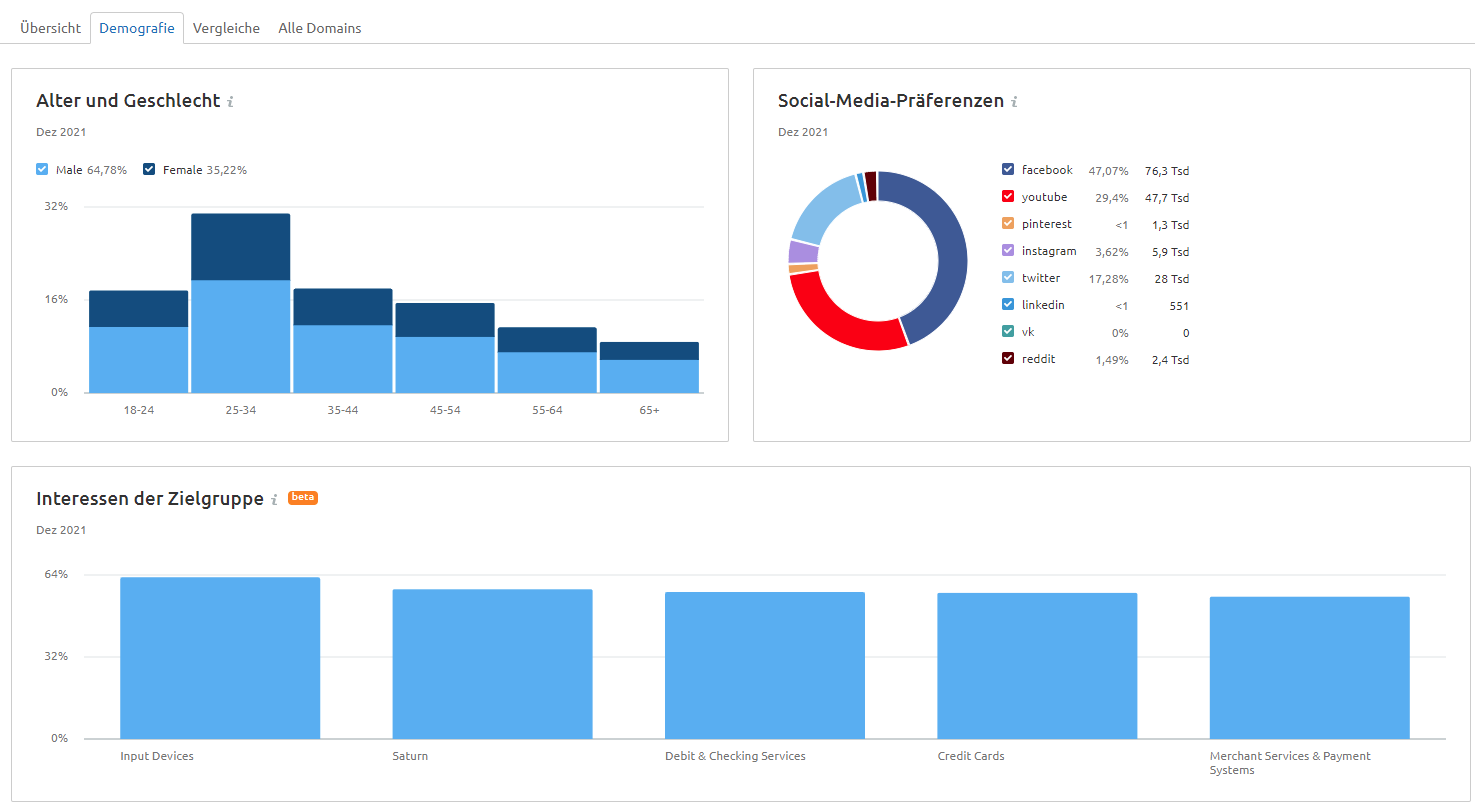
Task: Click the reddit percentage 1,49%
Action: coord(1112,360)
